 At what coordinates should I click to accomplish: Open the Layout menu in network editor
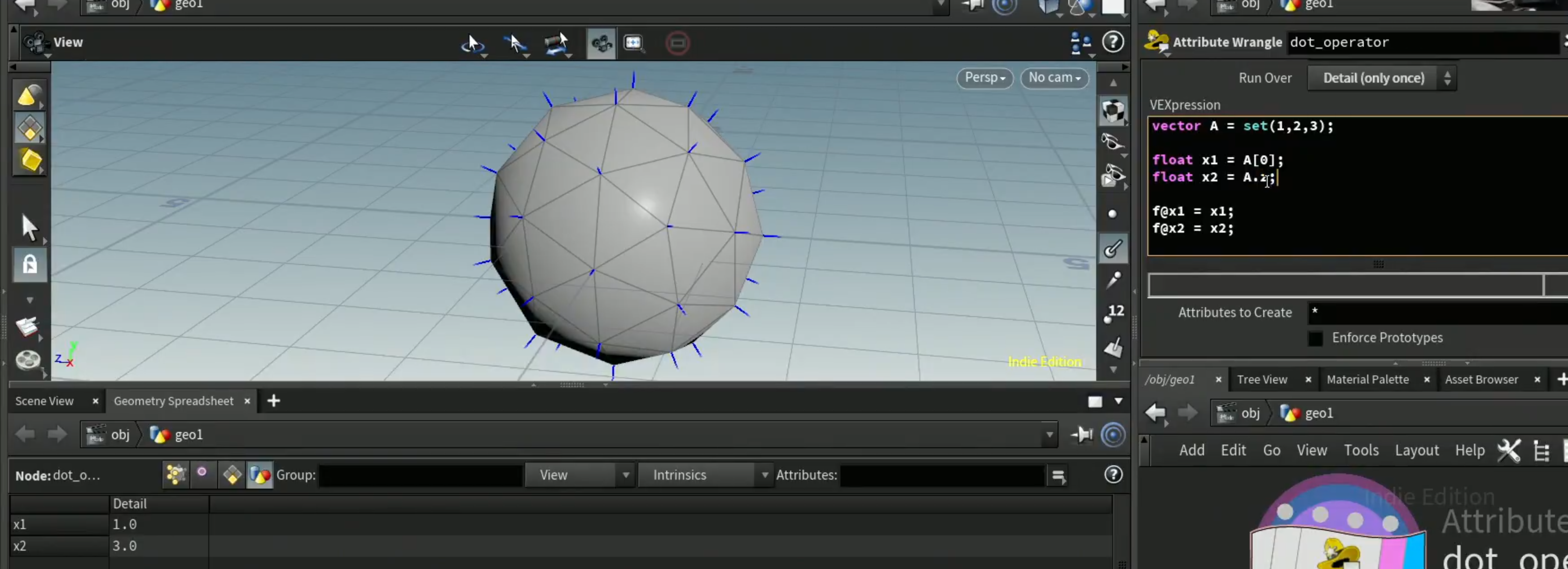pos(1416,450)
